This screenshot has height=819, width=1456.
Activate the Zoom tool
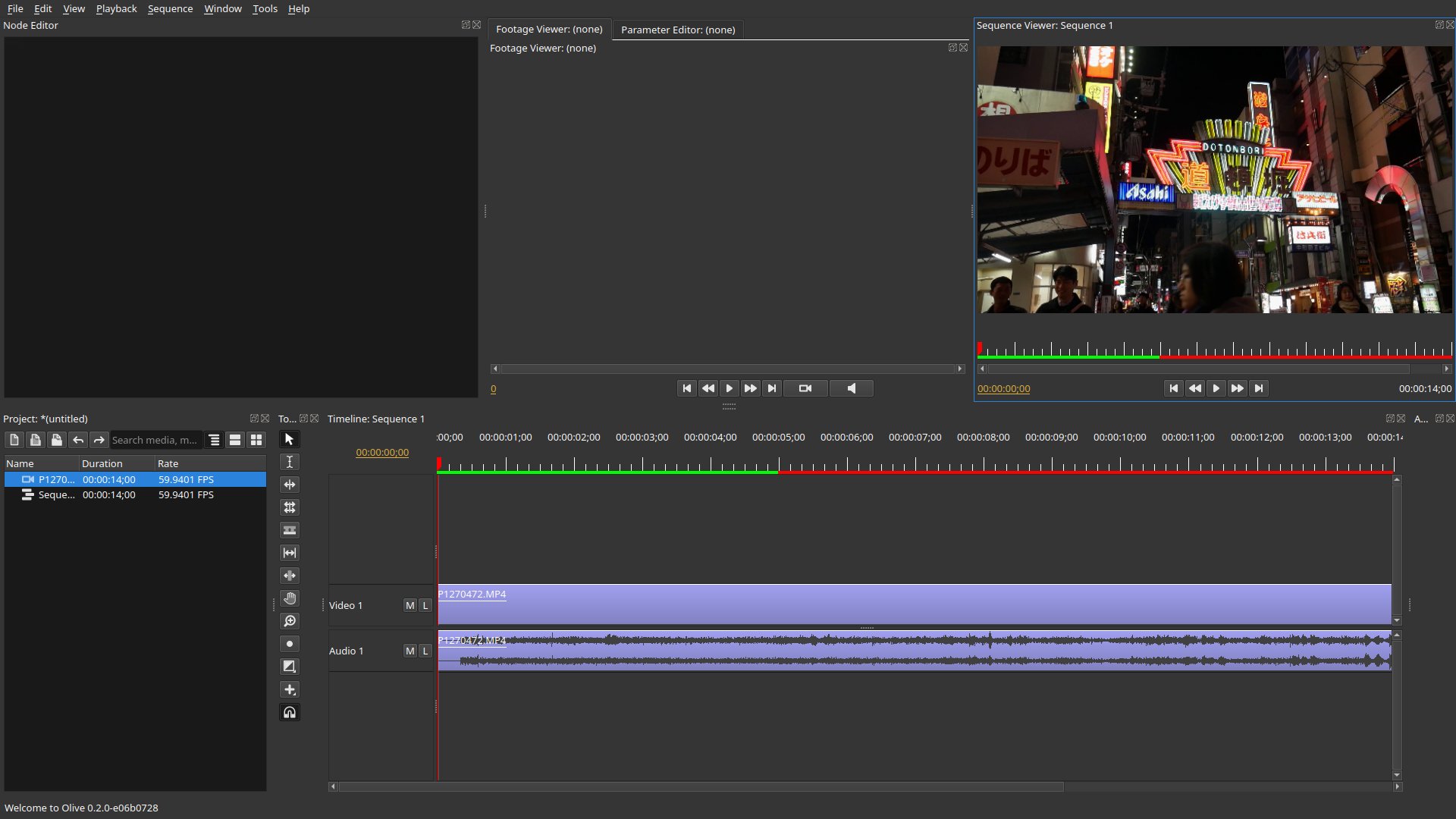(x=289, y=621)
